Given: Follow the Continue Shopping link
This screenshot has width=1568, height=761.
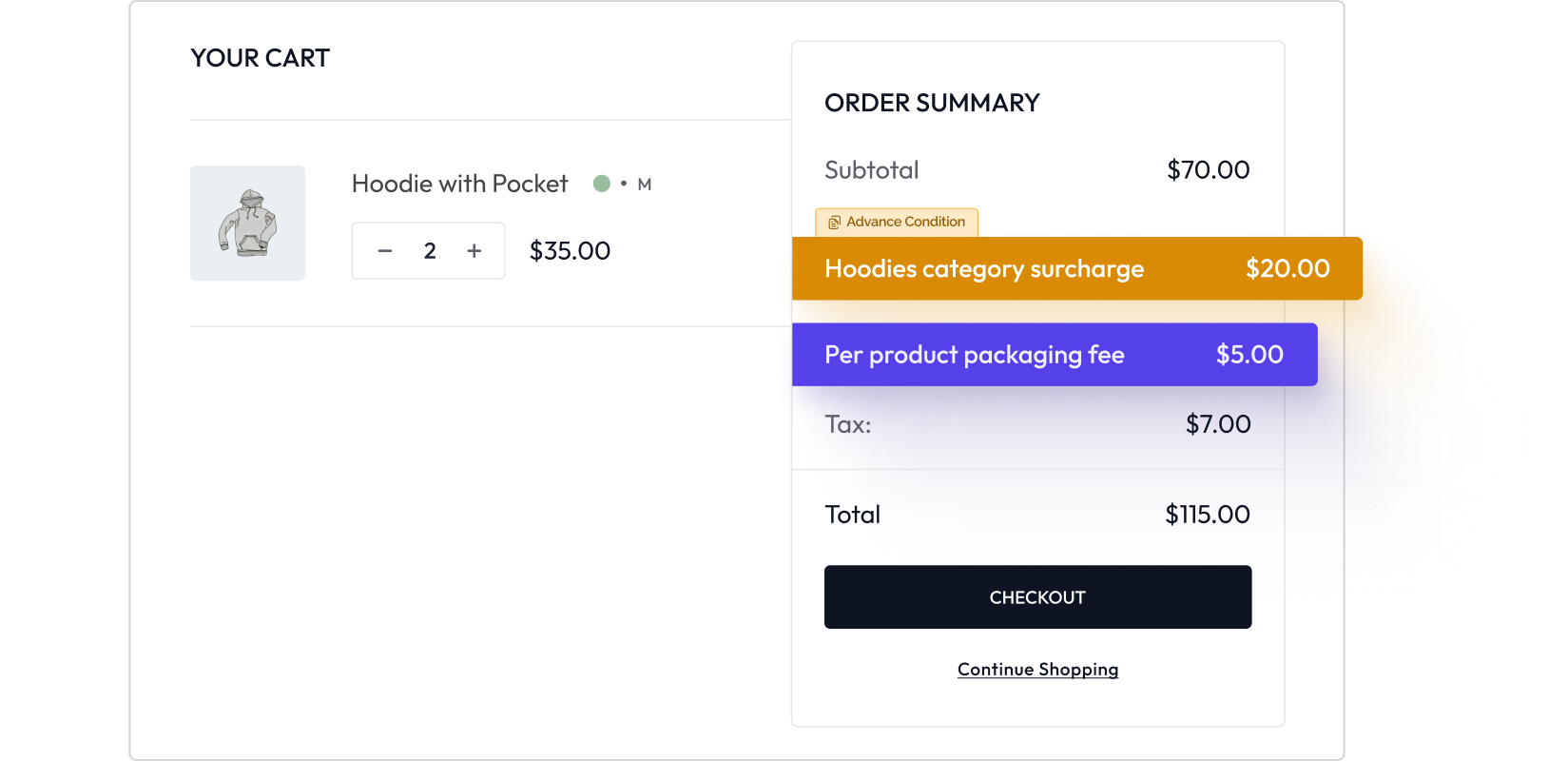Looking at the screenshot, I should [x=1037, y=670].
